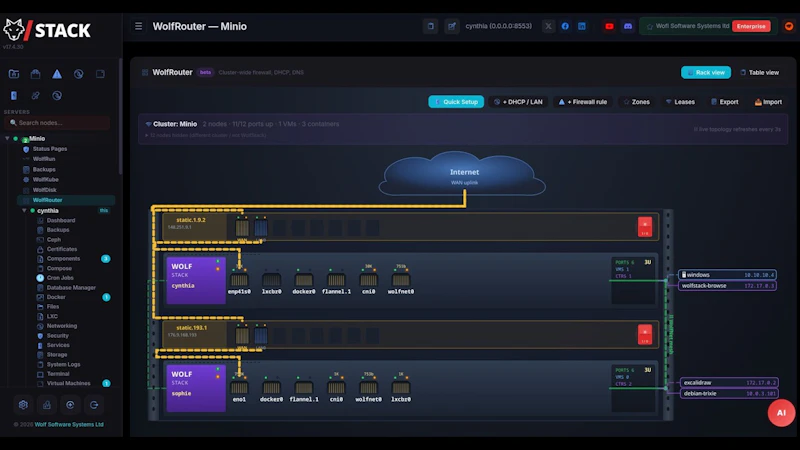Open the round red AI assistant button

[x=781, y=413]
